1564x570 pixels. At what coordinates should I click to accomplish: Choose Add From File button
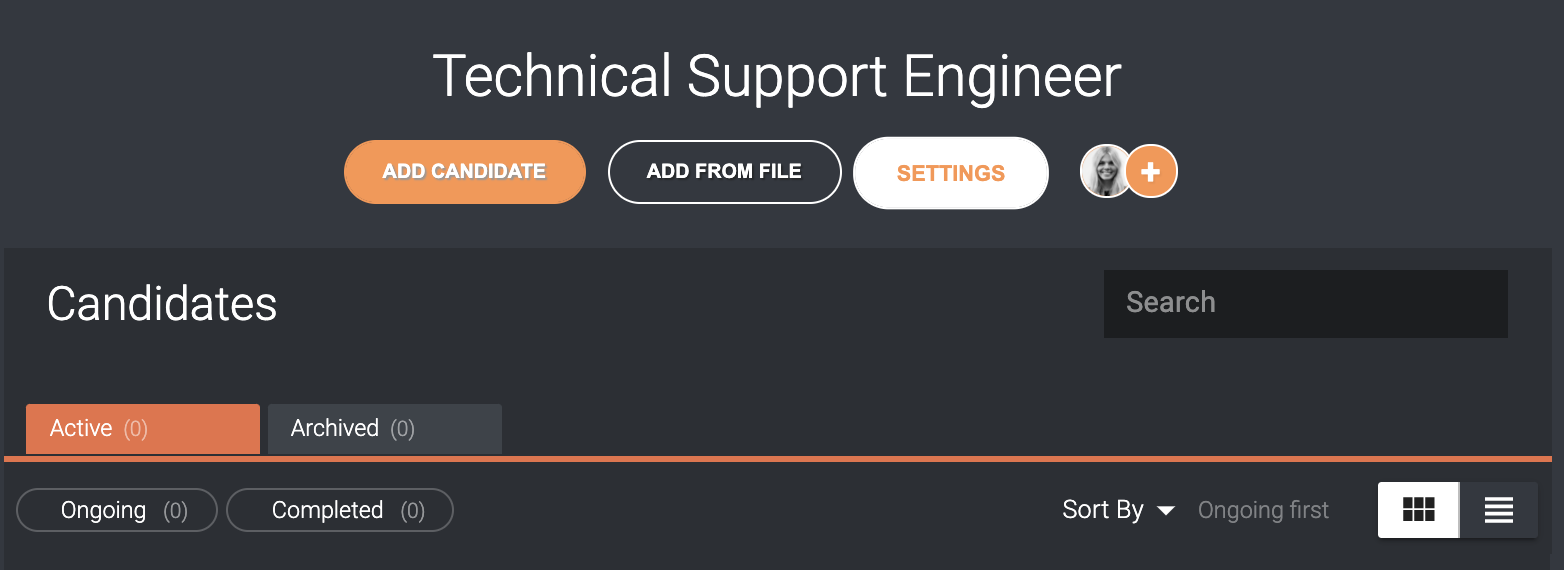[725, 172]
